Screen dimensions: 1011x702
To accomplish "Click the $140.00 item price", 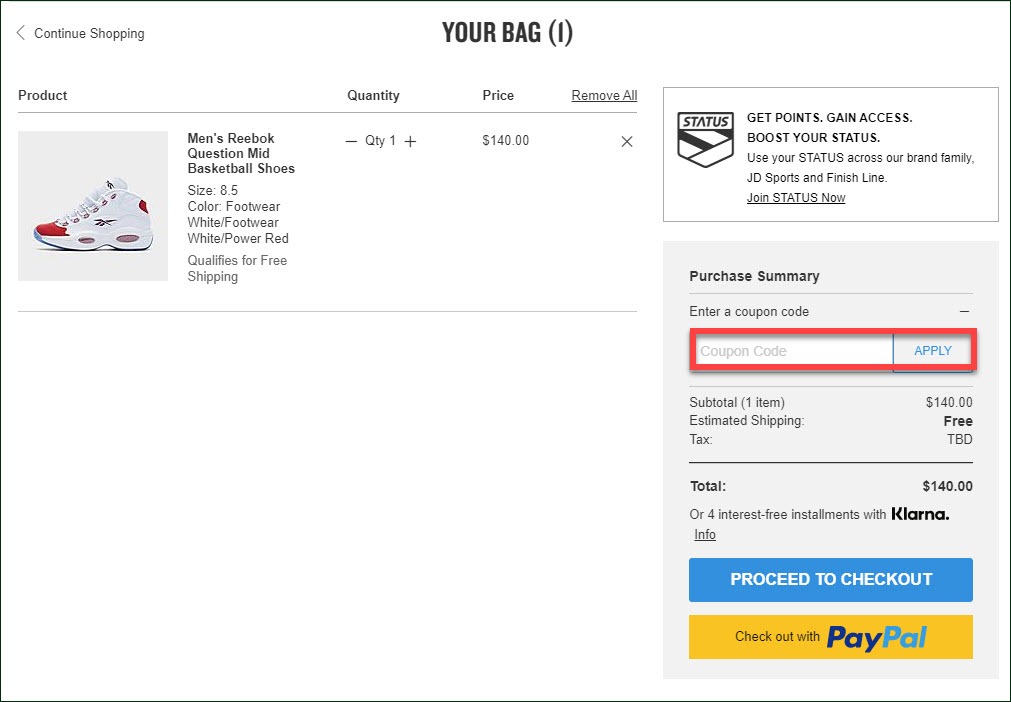I will 506,141.
